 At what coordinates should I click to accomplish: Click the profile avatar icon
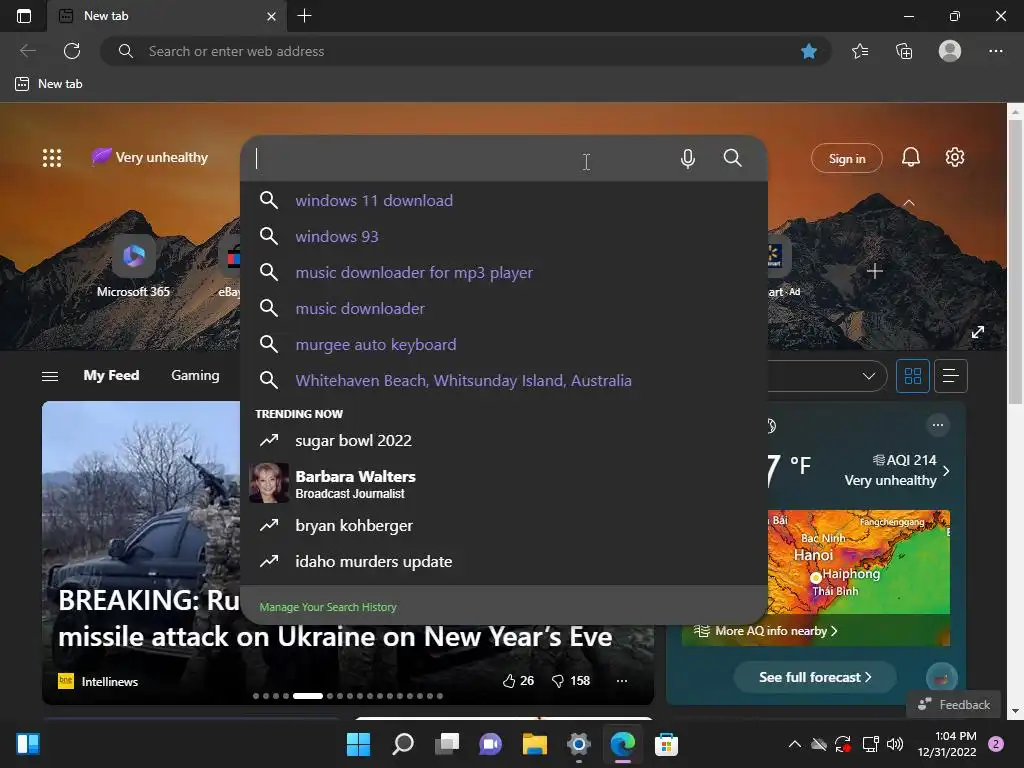click(x=950, y=51)
